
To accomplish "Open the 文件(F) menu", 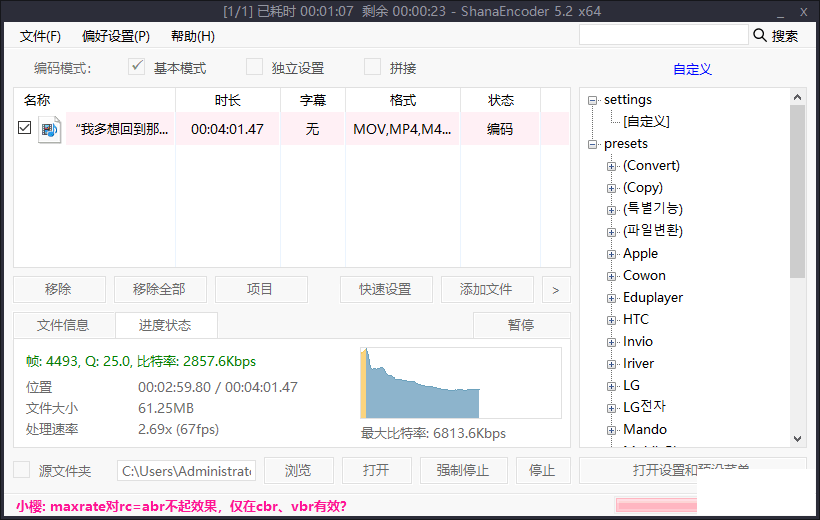I will 40,36.
